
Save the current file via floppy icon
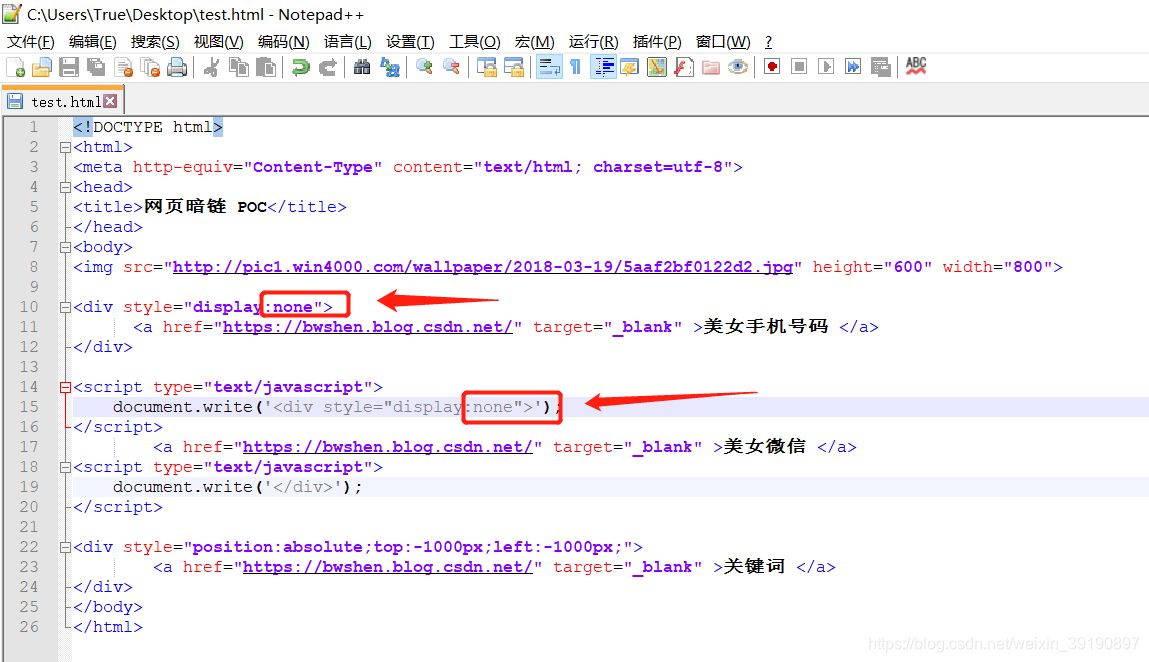tap(69, 67)
